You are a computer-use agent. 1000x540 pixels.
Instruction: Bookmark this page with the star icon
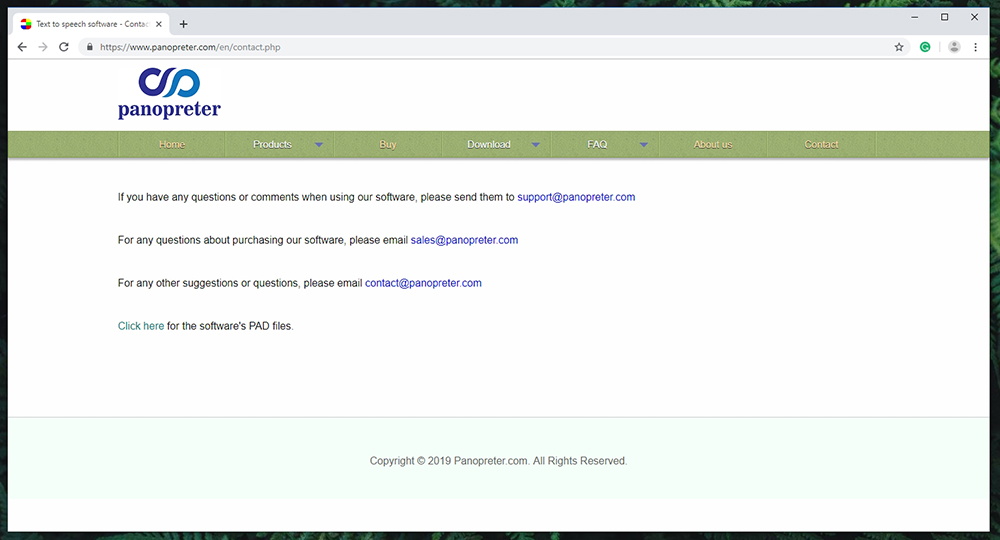(899, 47)
